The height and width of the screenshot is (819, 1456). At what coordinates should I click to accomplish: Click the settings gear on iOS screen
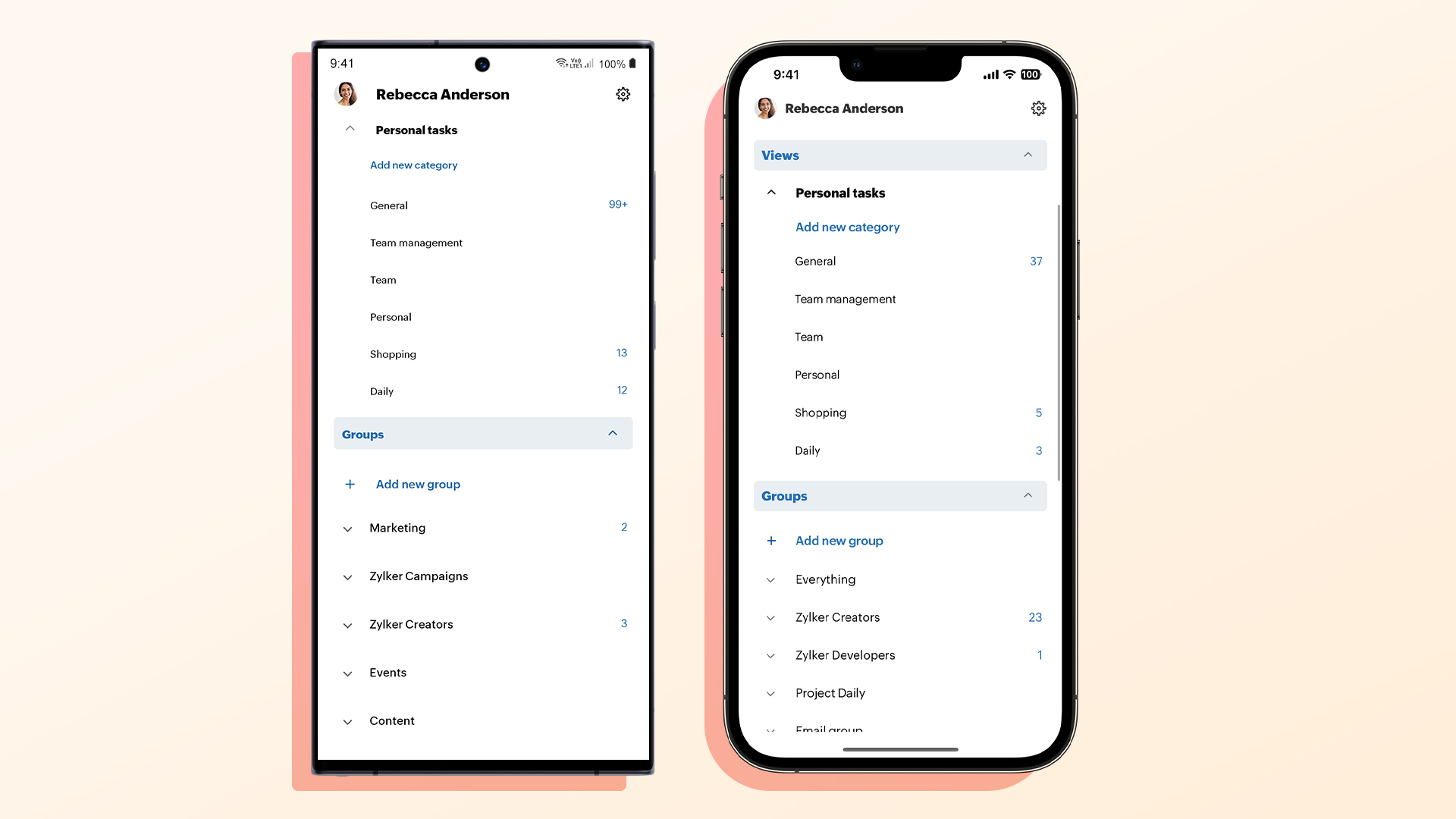coord(1038,108)
